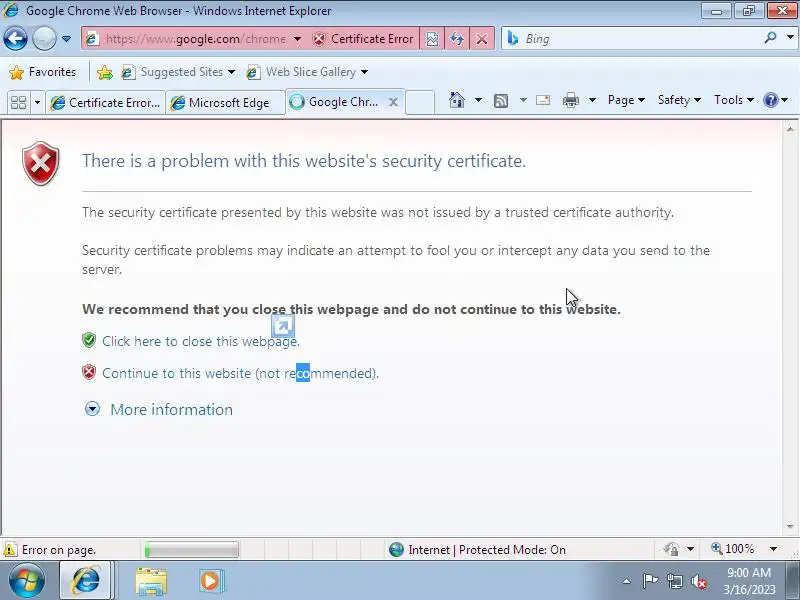
Task: Print the page with Printer icon
Action: tap(571, 100)
